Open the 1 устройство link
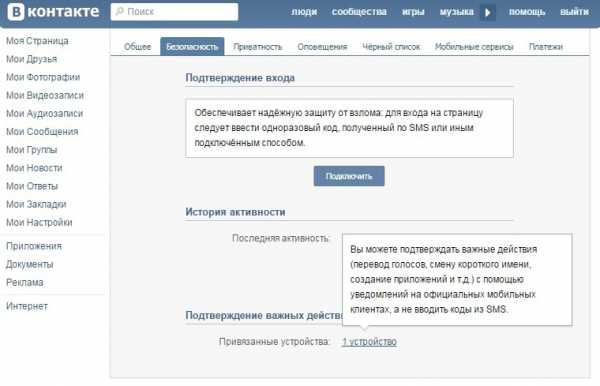This screenshot has width=600, height=386. coord(369,342)
